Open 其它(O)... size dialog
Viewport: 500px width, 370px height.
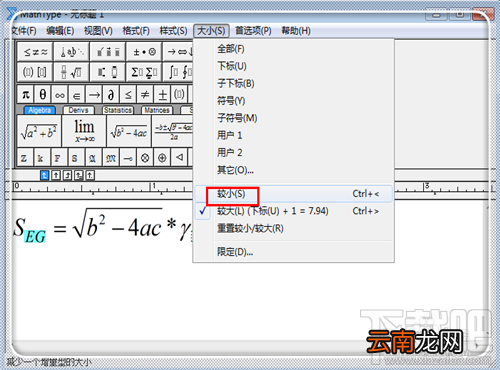(x=294, y=170)
